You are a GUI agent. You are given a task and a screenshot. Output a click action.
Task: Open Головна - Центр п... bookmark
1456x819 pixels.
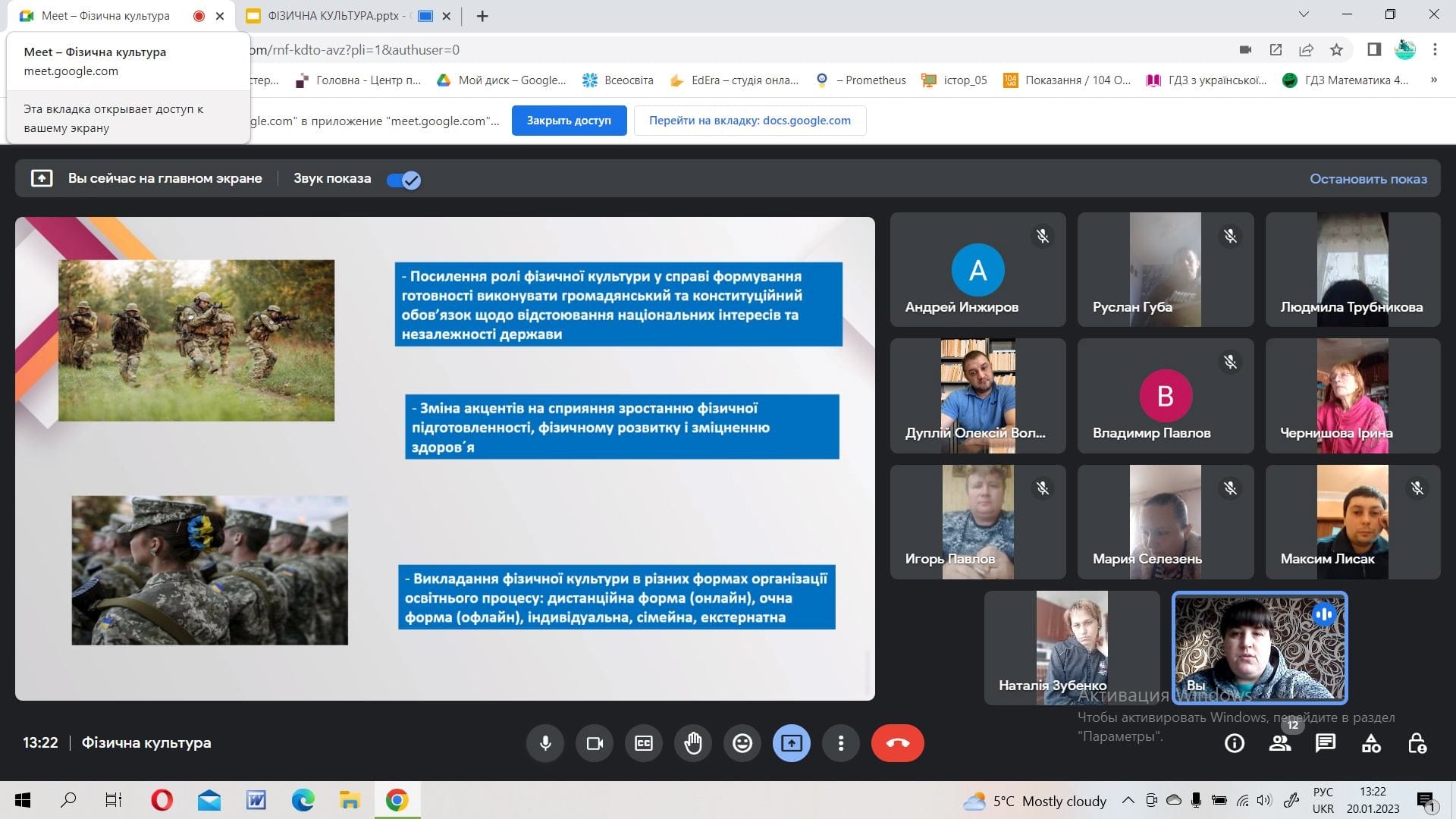point(358,80)
